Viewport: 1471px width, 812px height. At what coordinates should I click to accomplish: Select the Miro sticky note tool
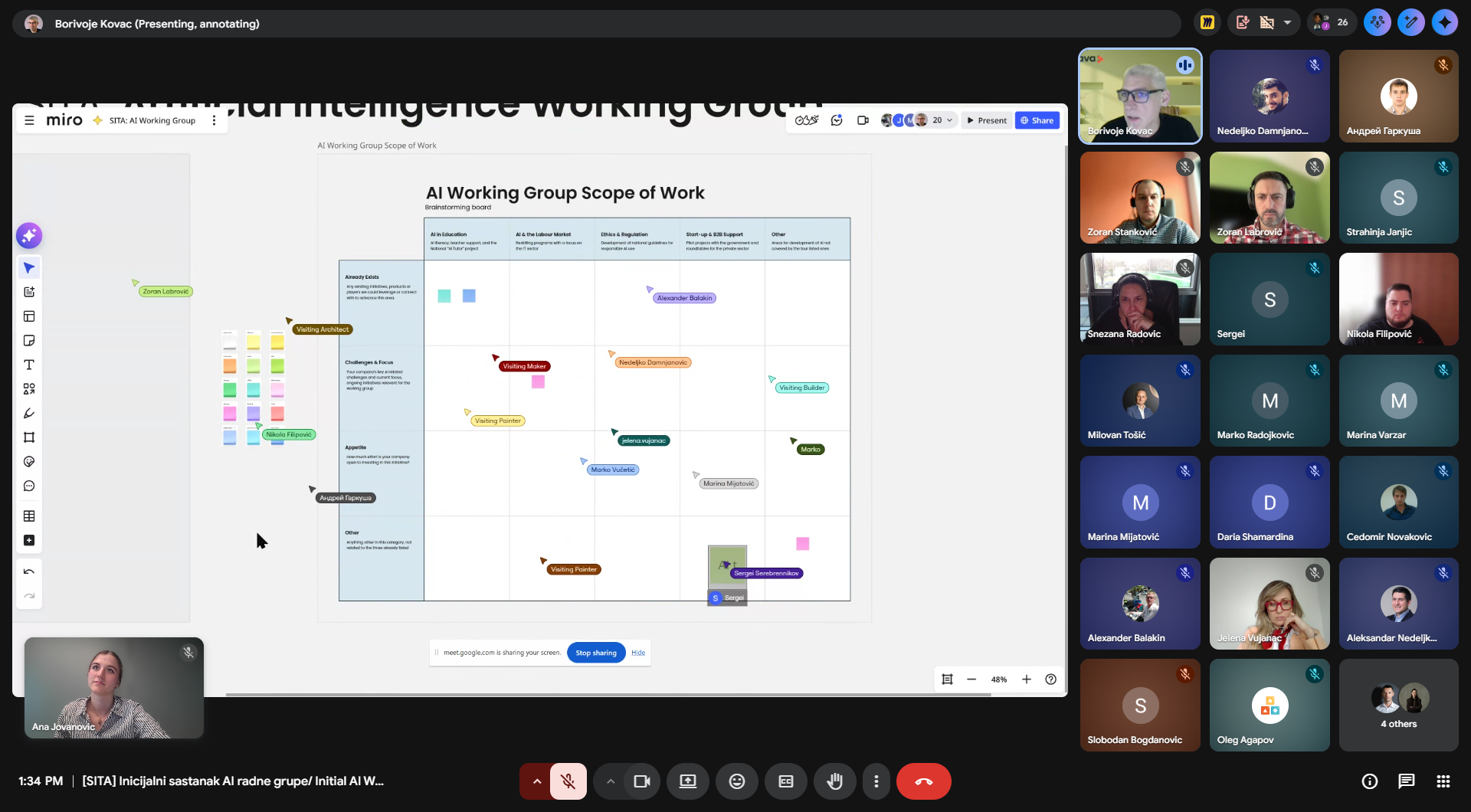[x=29, y=341]
